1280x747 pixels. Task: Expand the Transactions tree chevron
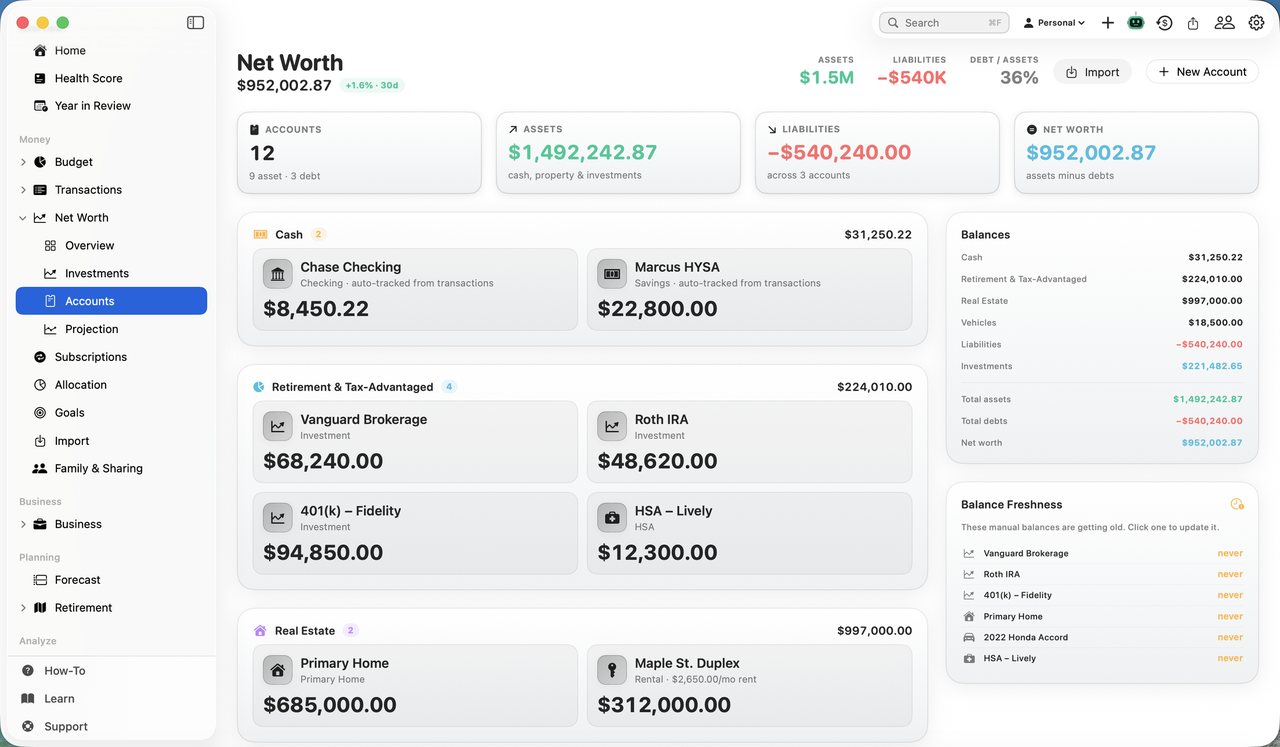click(23, 190)
